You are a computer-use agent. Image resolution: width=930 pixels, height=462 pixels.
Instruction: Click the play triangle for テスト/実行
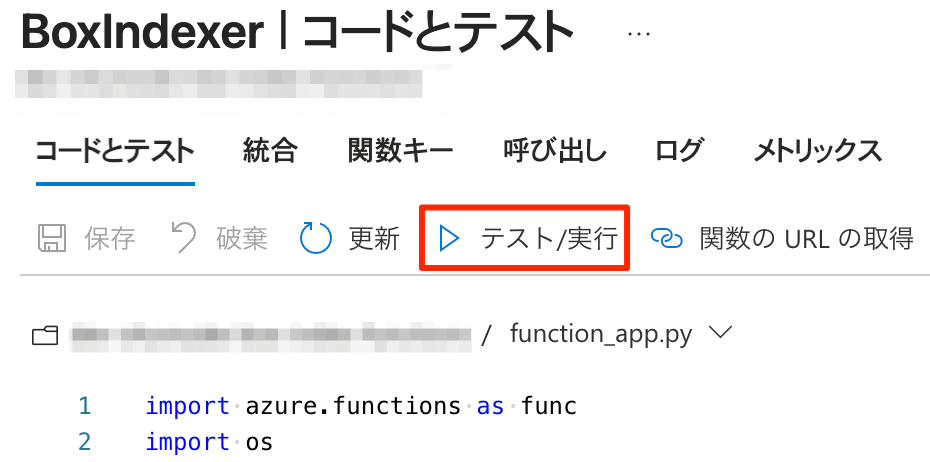[x=449, y=239]
